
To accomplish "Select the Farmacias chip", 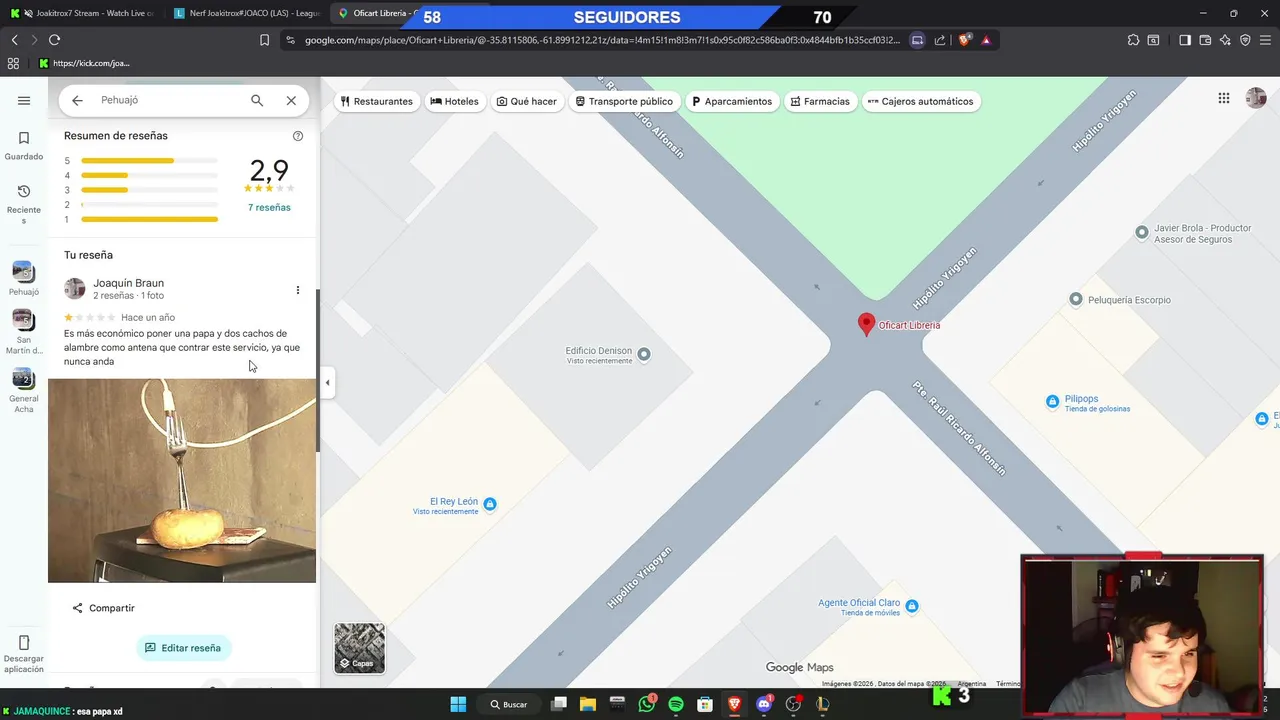I will pos(820,101).
